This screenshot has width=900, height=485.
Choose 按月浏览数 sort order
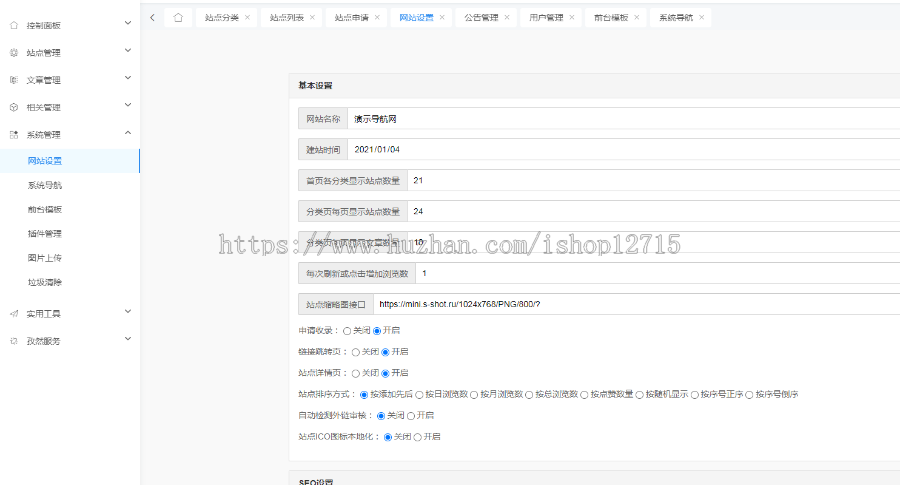[x=474, y=395]
